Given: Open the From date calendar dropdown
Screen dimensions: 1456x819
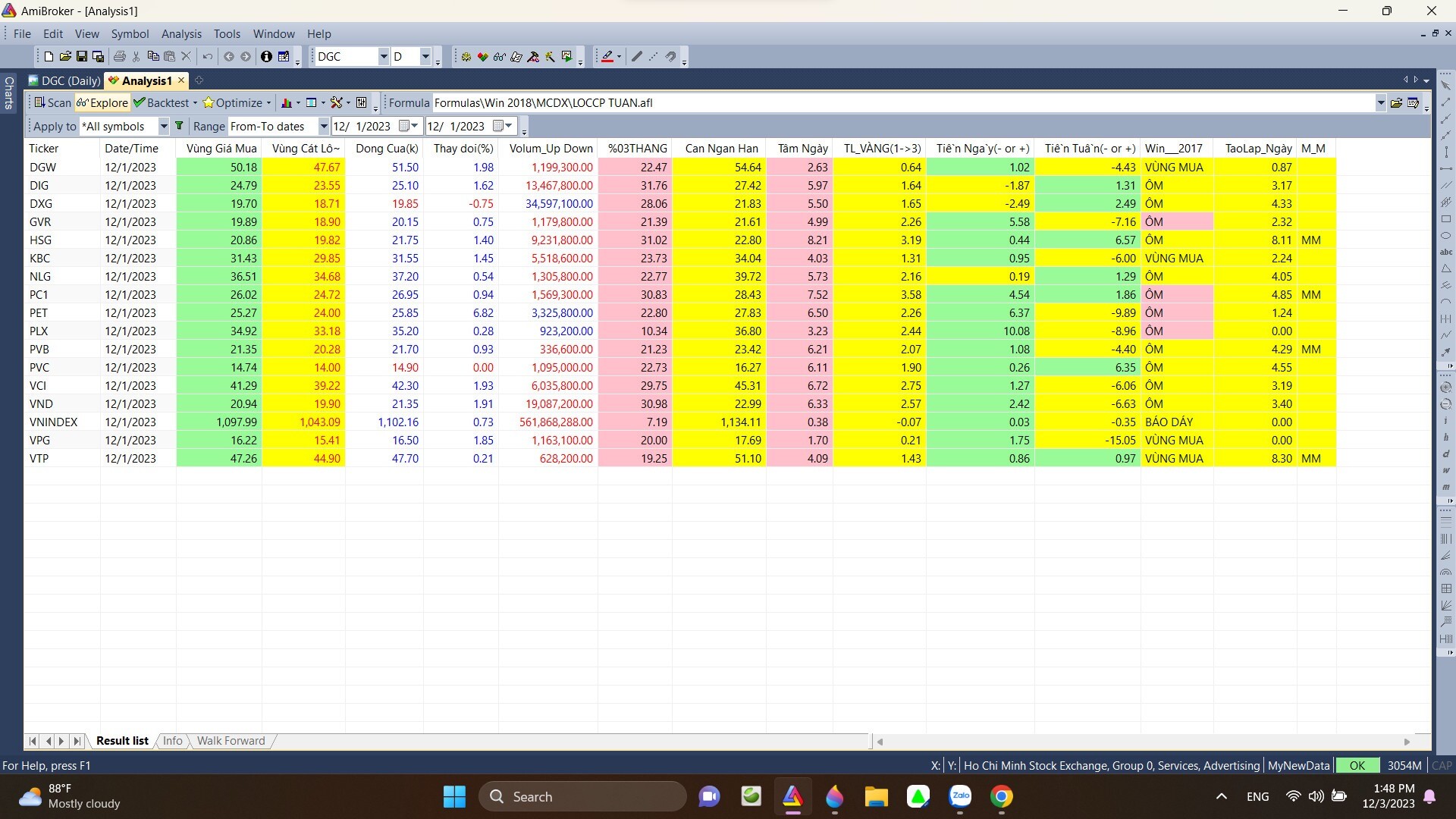Looking at the screenshot, I should tap(409, 126).
